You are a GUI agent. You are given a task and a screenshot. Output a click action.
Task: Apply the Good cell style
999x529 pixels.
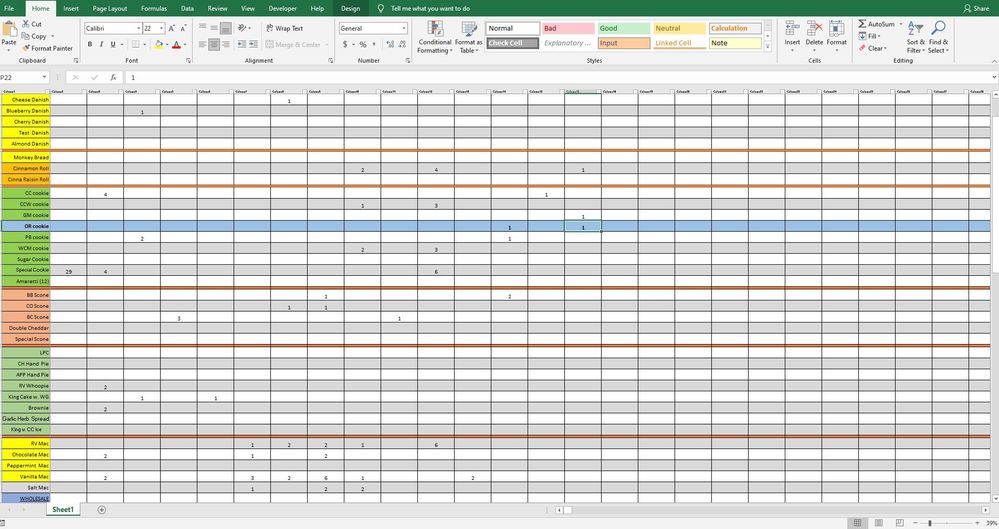pyautogui.click(x=624, y=28)
